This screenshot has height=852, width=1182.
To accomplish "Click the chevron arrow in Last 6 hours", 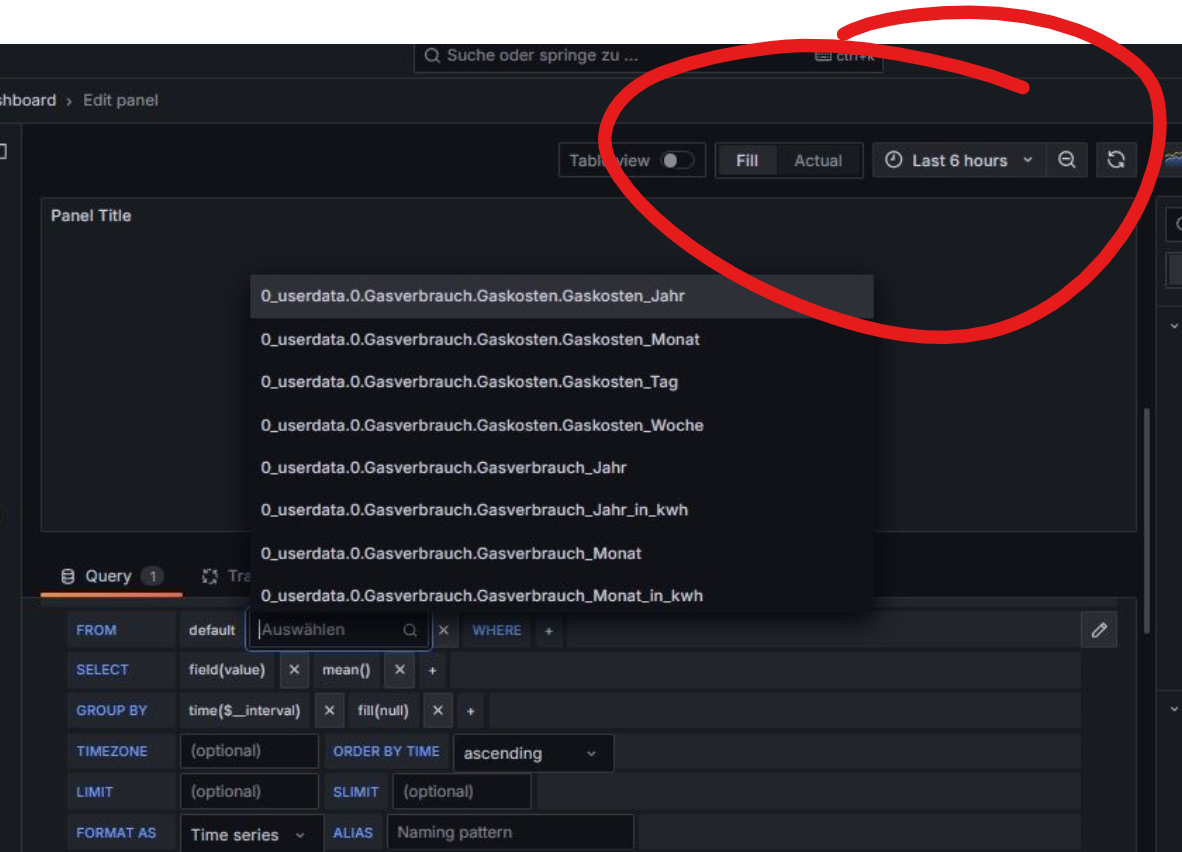I will tap(1027, 161).
